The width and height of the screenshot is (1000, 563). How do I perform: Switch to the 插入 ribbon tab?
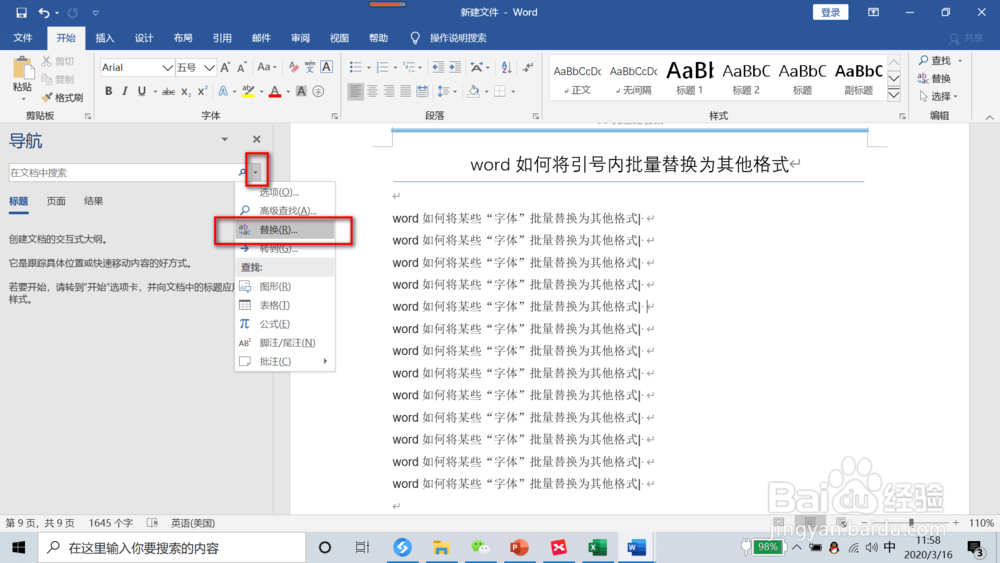105,38
